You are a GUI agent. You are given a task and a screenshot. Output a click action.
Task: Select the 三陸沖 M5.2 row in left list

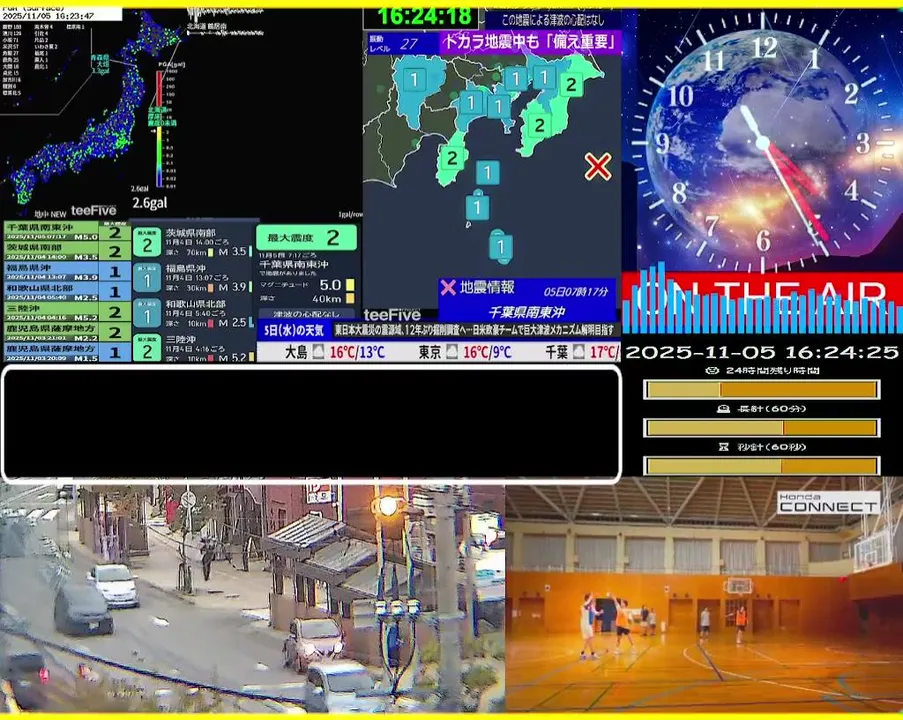(x=67, y=312)
